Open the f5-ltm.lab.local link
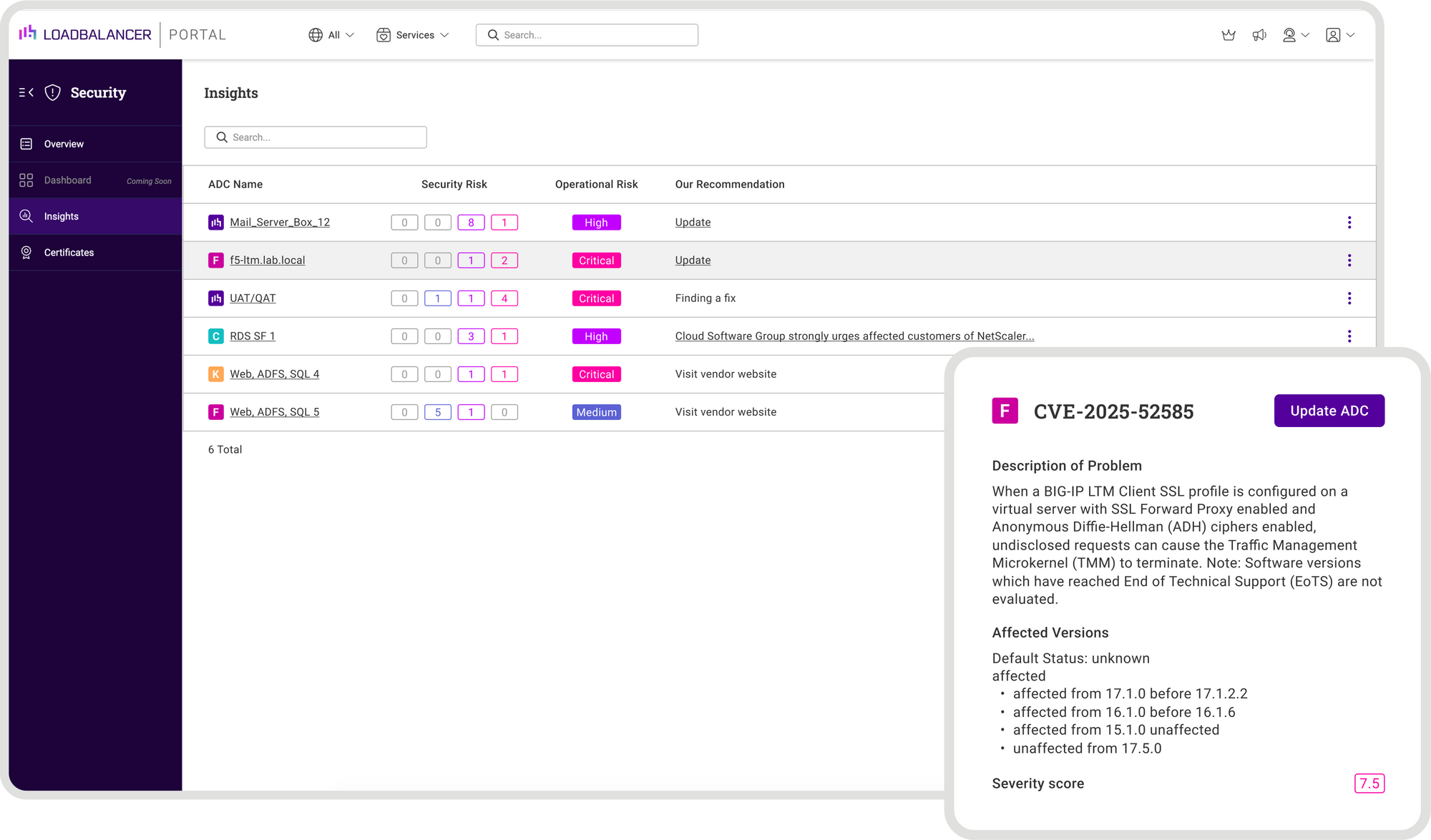Viewport: 1431px width, 840px height. click(268, 260)
